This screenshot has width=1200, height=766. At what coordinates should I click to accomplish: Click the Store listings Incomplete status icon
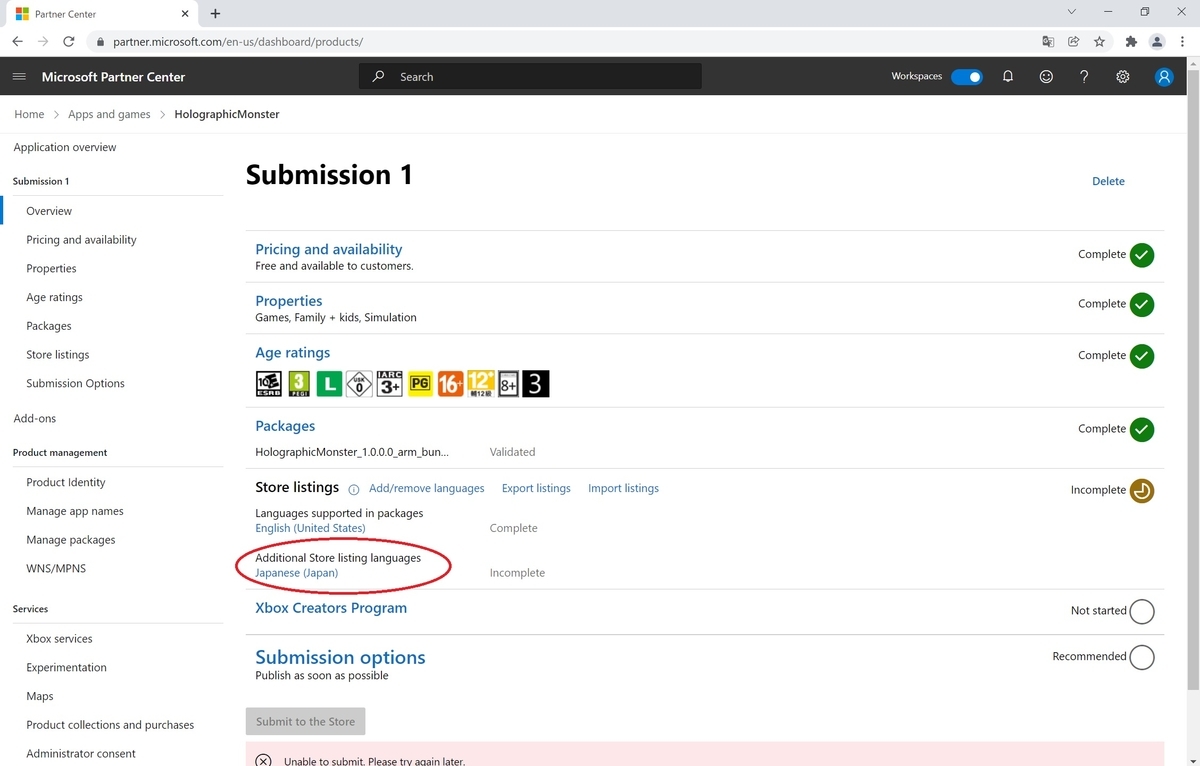coord(1142,490)
